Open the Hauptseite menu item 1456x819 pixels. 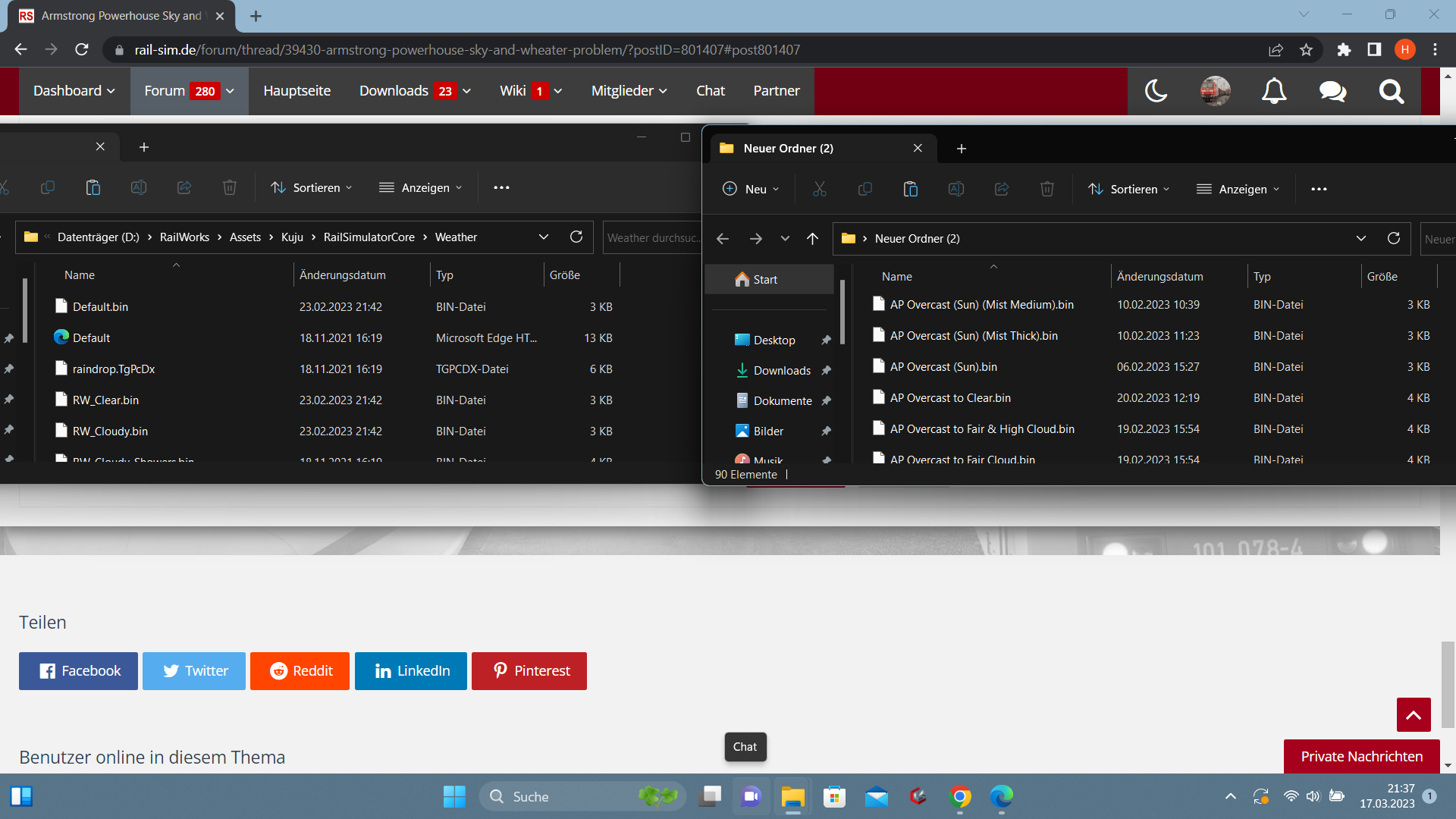tap(297, 91)
